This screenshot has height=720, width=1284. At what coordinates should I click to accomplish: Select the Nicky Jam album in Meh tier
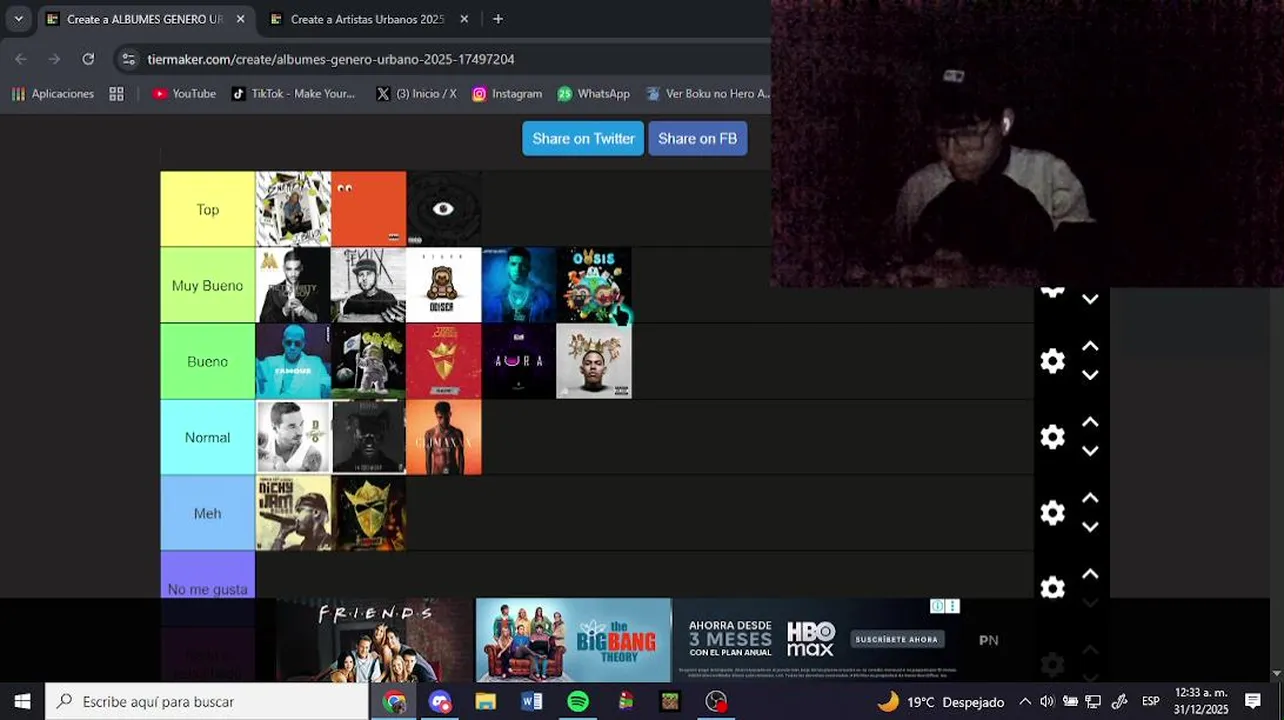[x=293, y=513]
